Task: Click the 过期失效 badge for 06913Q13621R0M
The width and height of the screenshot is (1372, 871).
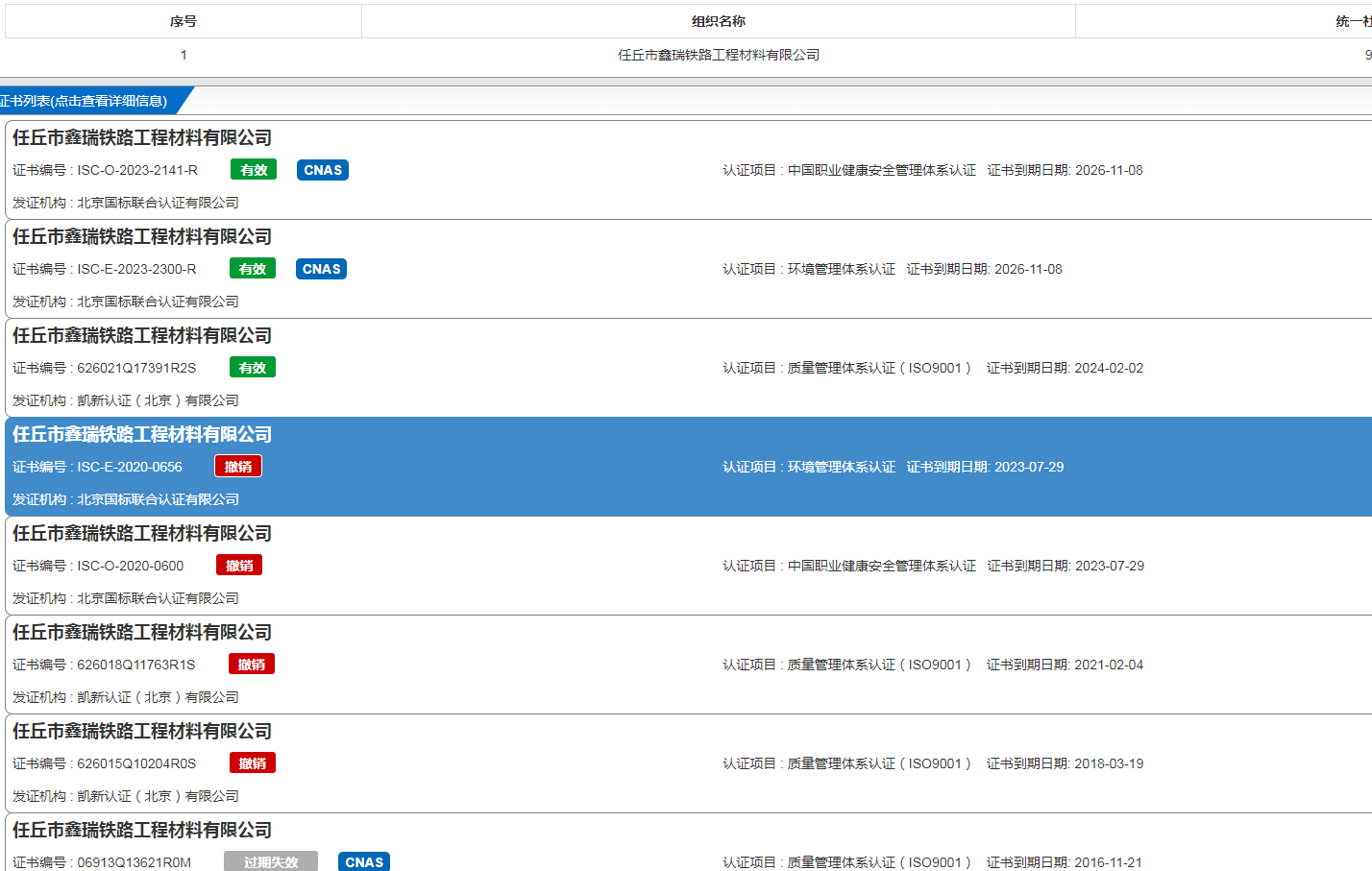Action: [x=272, y=861]
